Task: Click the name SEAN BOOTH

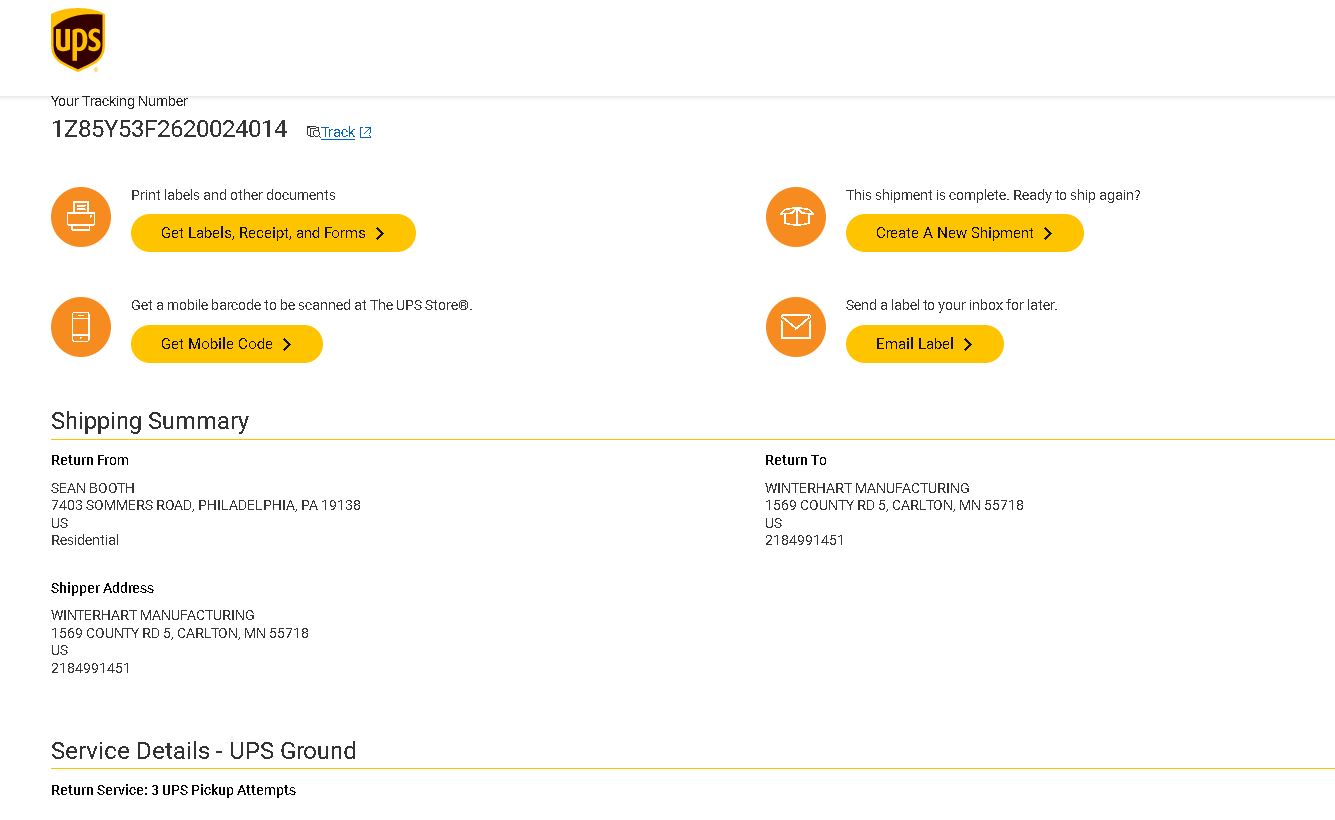Action: click(93, 488)
